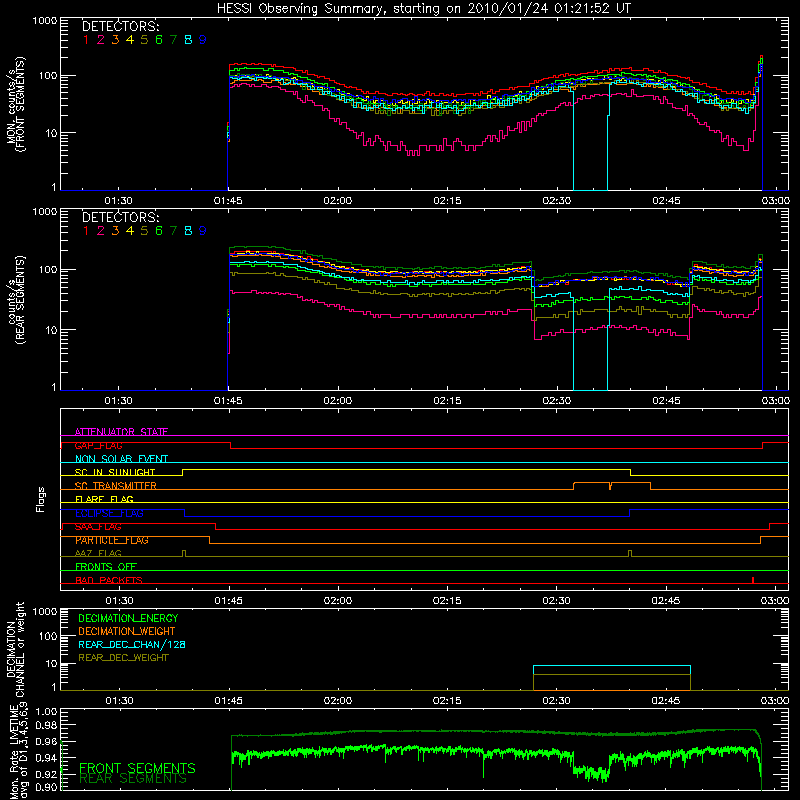800x800 pixels.
Task: Click 01:45 tick label under front segments plot
Action: (x=228, y=201)
